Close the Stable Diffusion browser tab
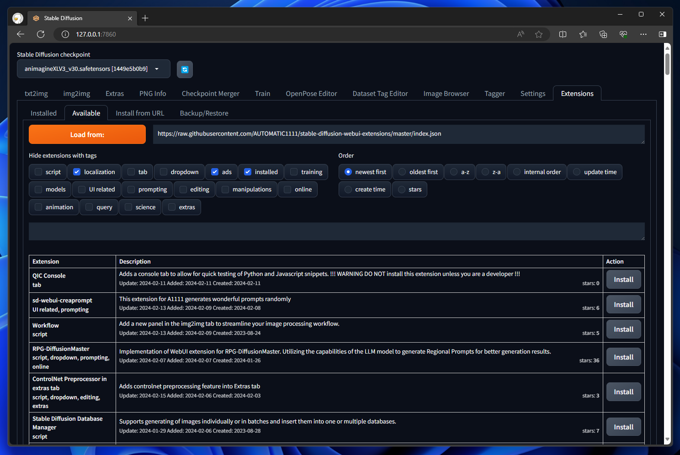This screenshot has height=455, width=680. click(130, 18)
